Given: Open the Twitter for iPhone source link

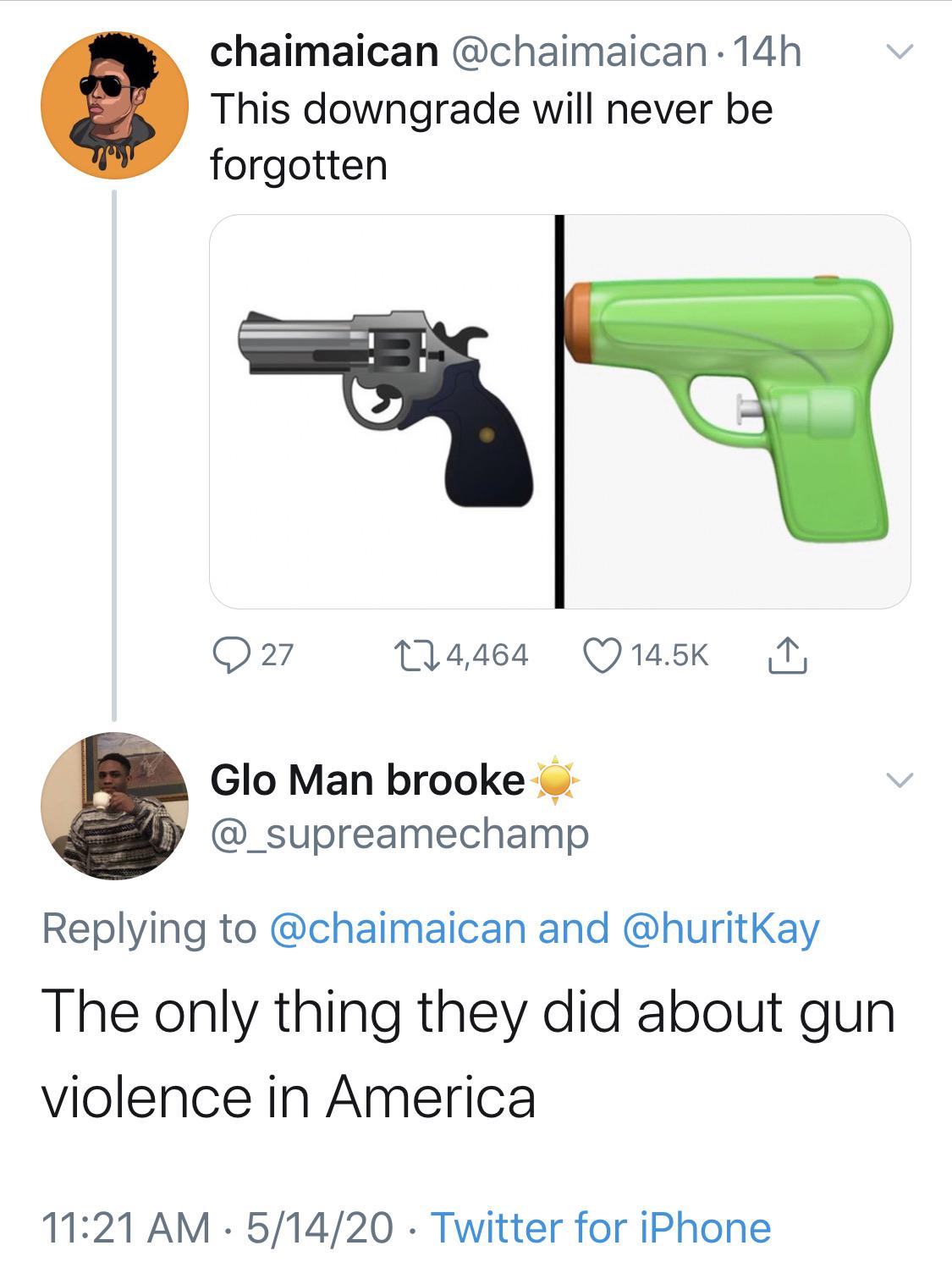Looking at the screenshot, I should (x=602, y=1227).
